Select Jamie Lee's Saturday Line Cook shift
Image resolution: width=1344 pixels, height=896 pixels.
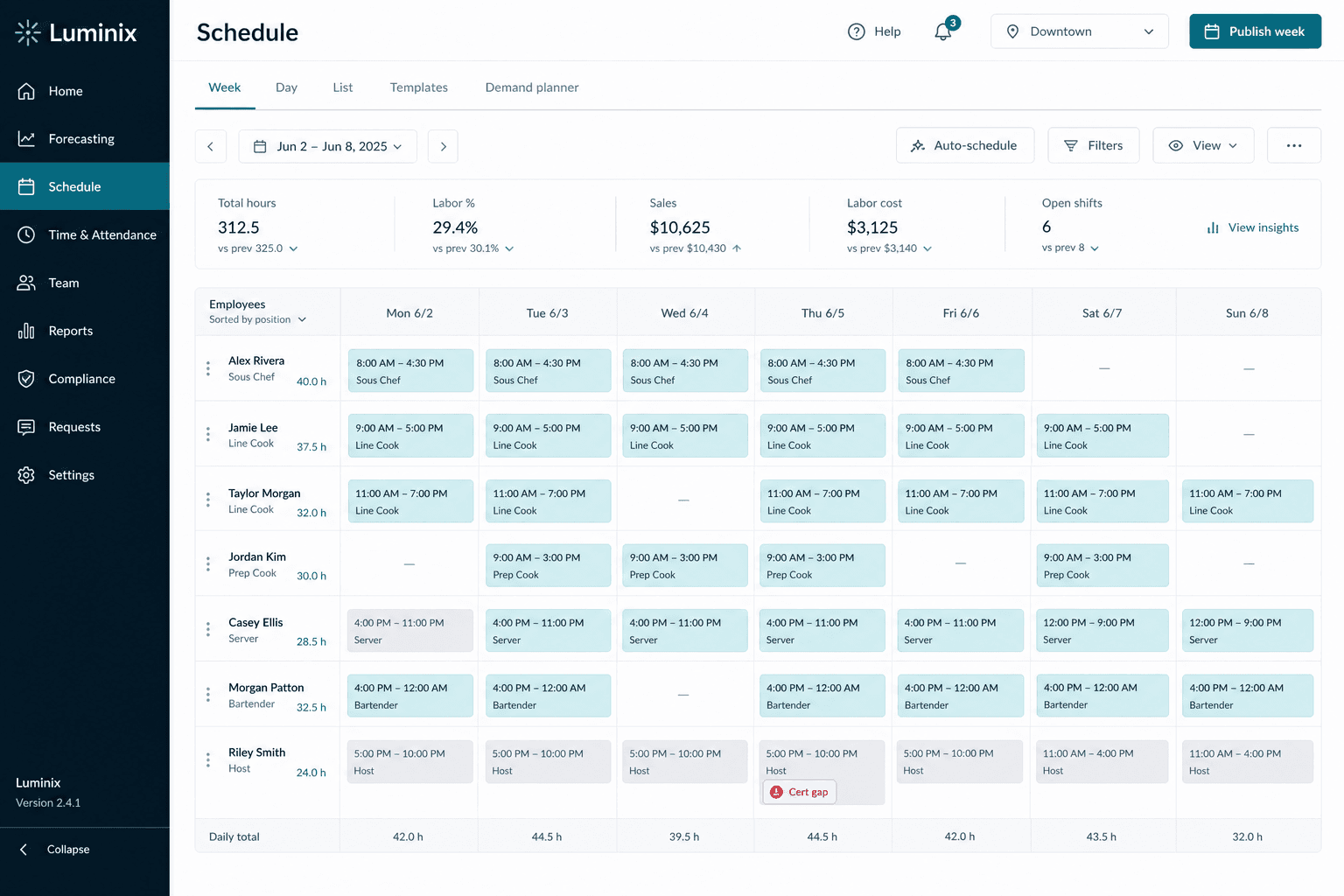(1102, 436)
